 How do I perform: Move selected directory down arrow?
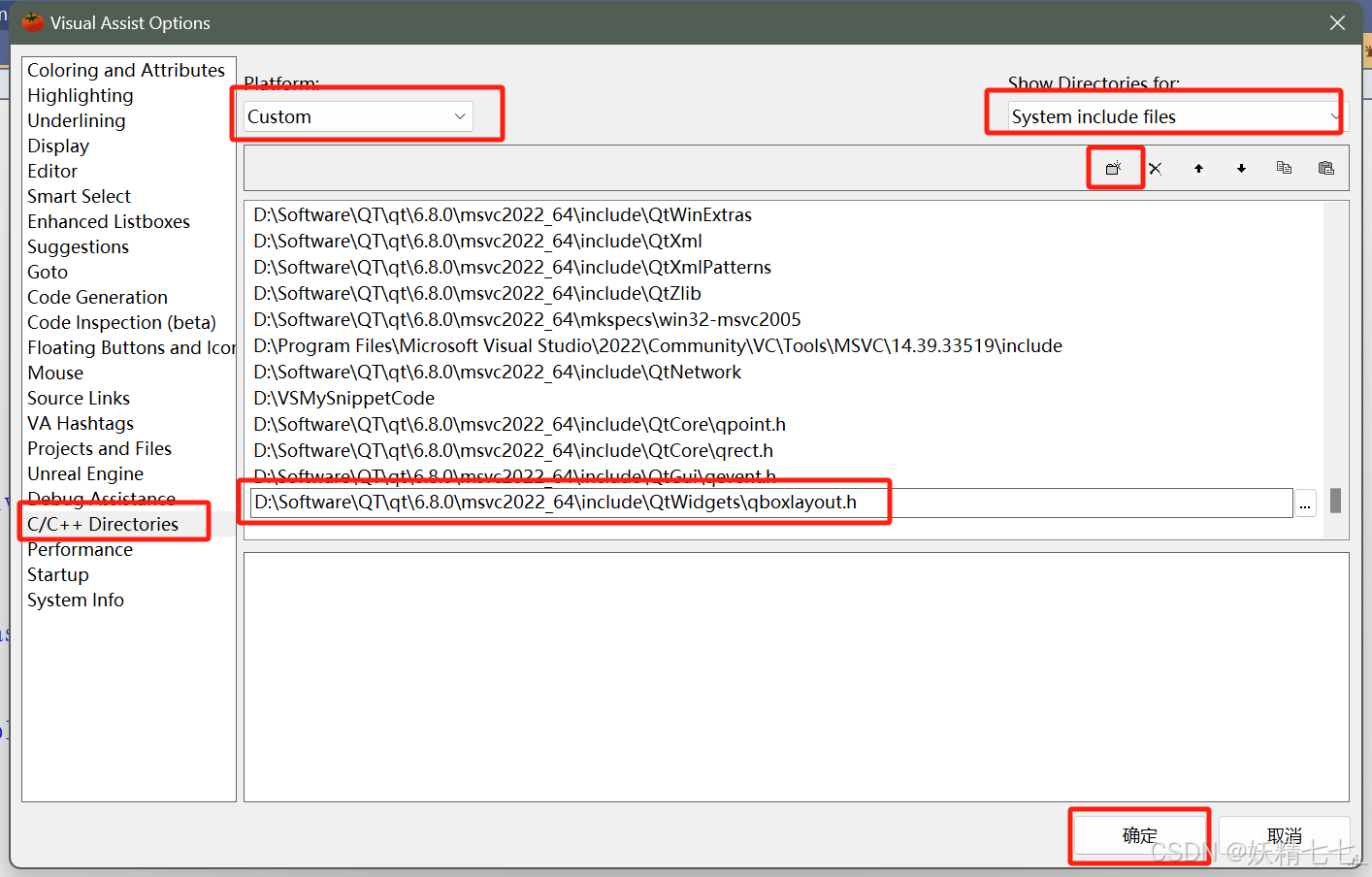1241,168
